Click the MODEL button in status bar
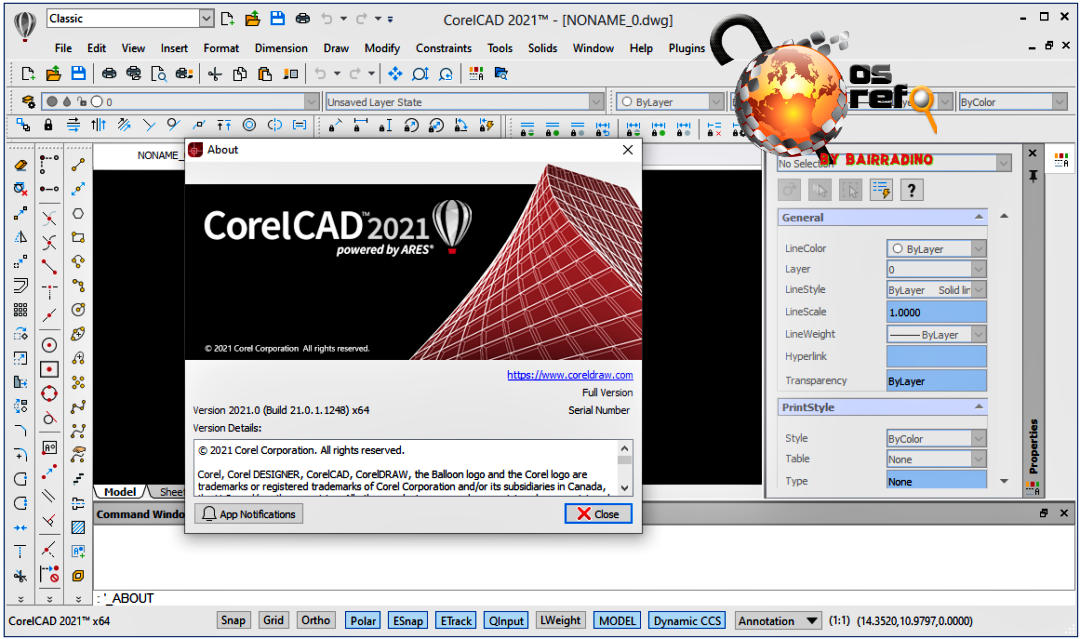 tap(617, 620)
